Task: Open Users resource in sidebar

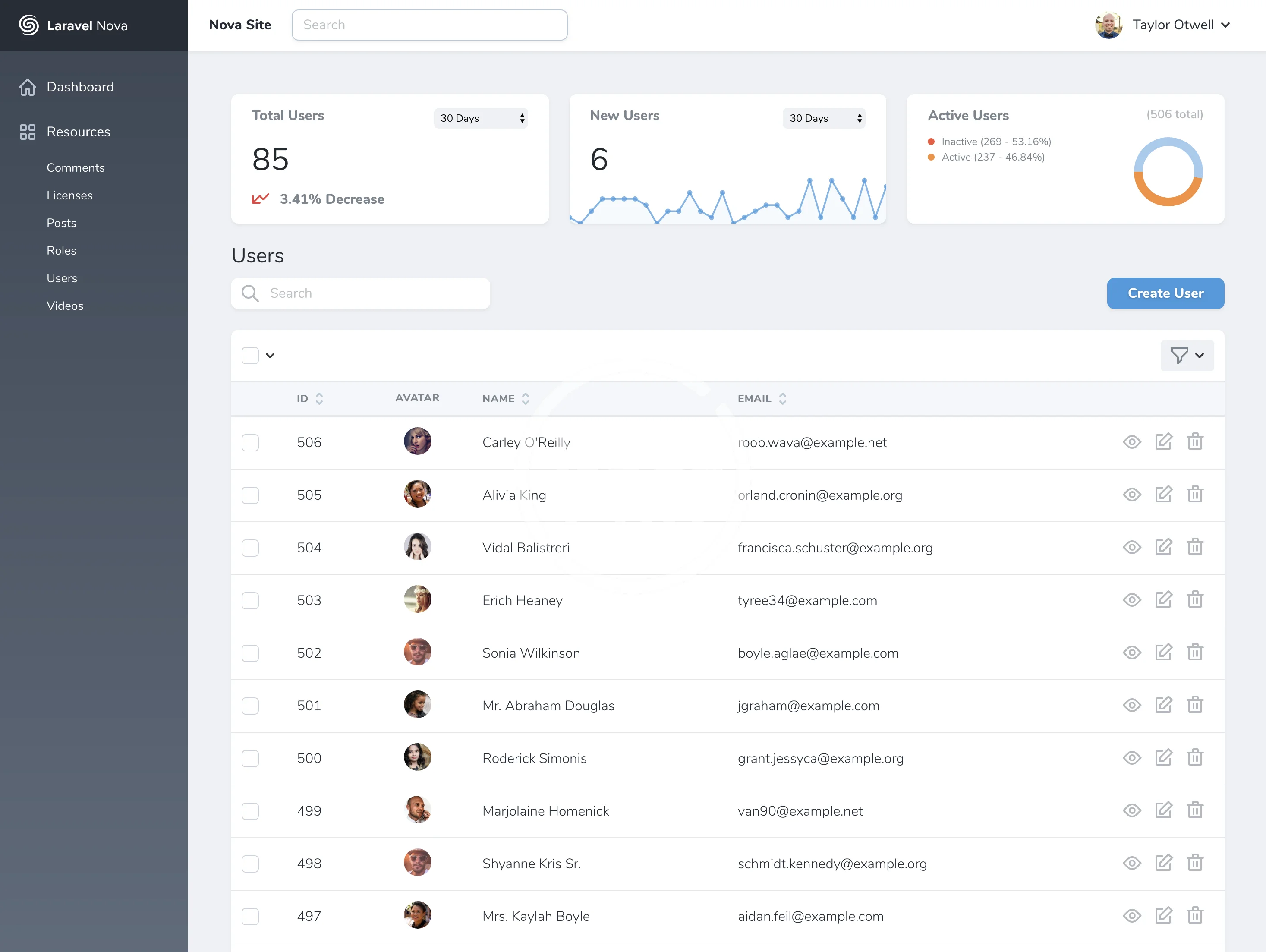Action: (62, 277)
